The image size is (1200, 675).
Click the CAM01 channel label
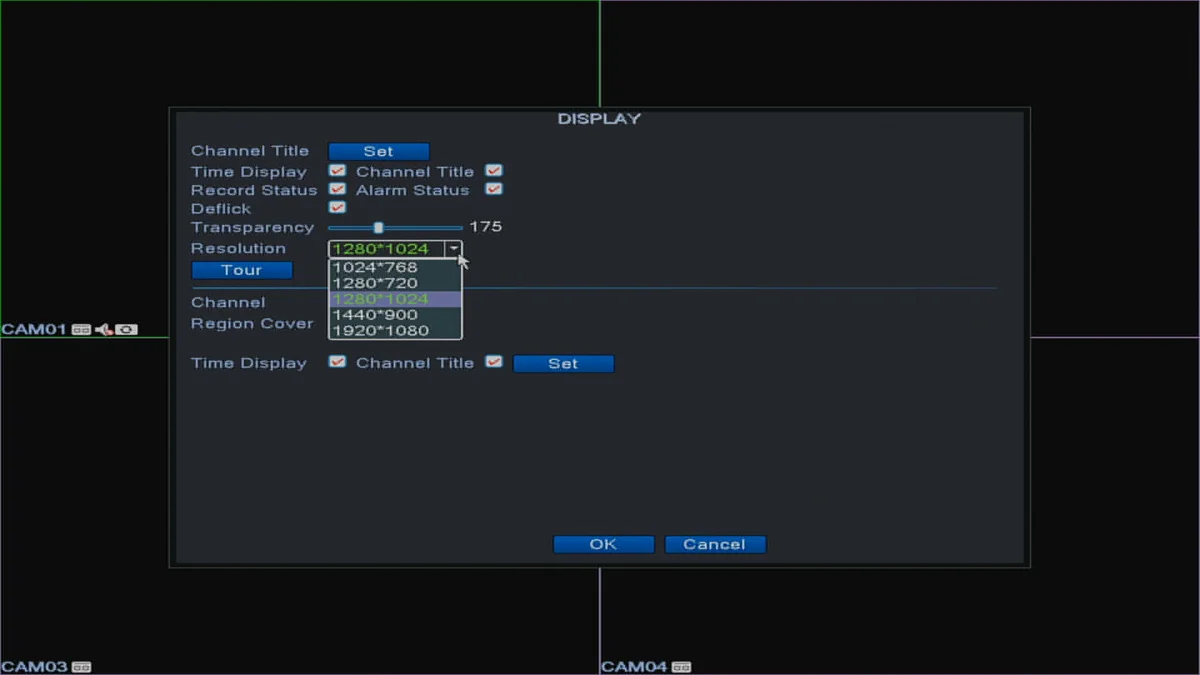34,329
